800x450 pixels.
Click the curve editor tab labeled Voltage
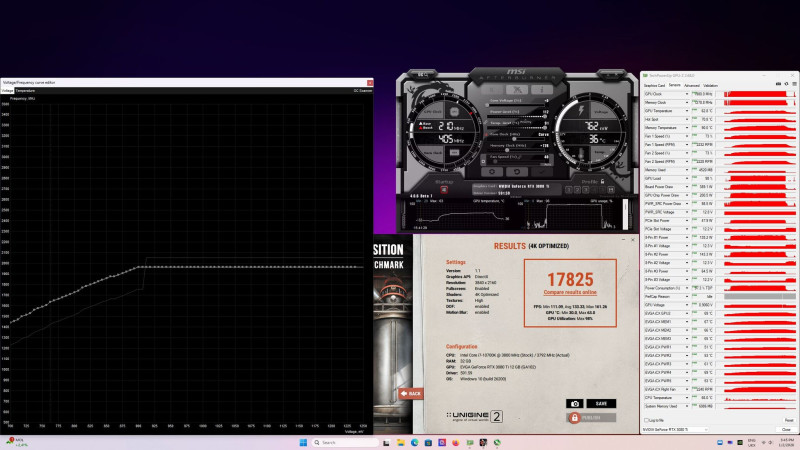click(x=7, y=91)
